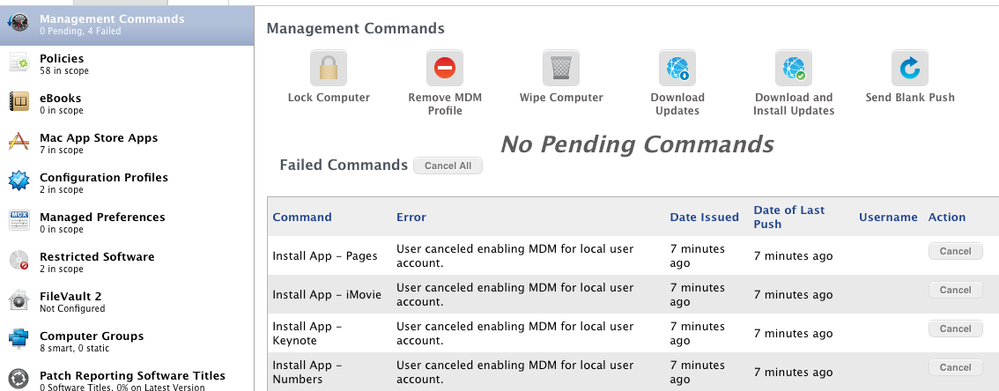Select Computer Groups in the sidebar
Viewport: 999px width, 391px height.
click(127, 341)
